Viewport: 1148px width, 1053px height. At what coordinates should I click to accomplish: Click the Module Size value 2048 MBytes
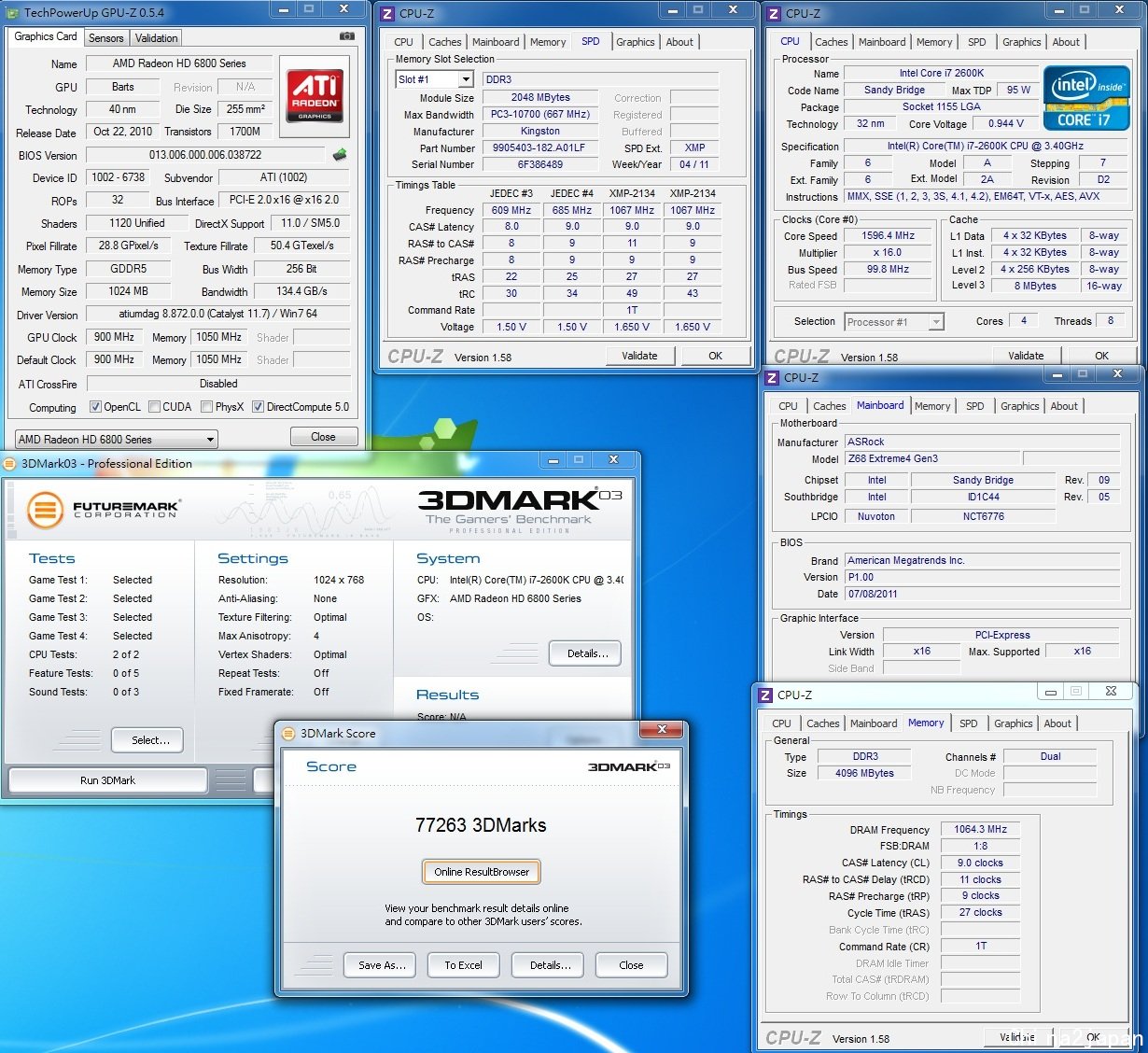pyautogui.click(x=540, y=98)
